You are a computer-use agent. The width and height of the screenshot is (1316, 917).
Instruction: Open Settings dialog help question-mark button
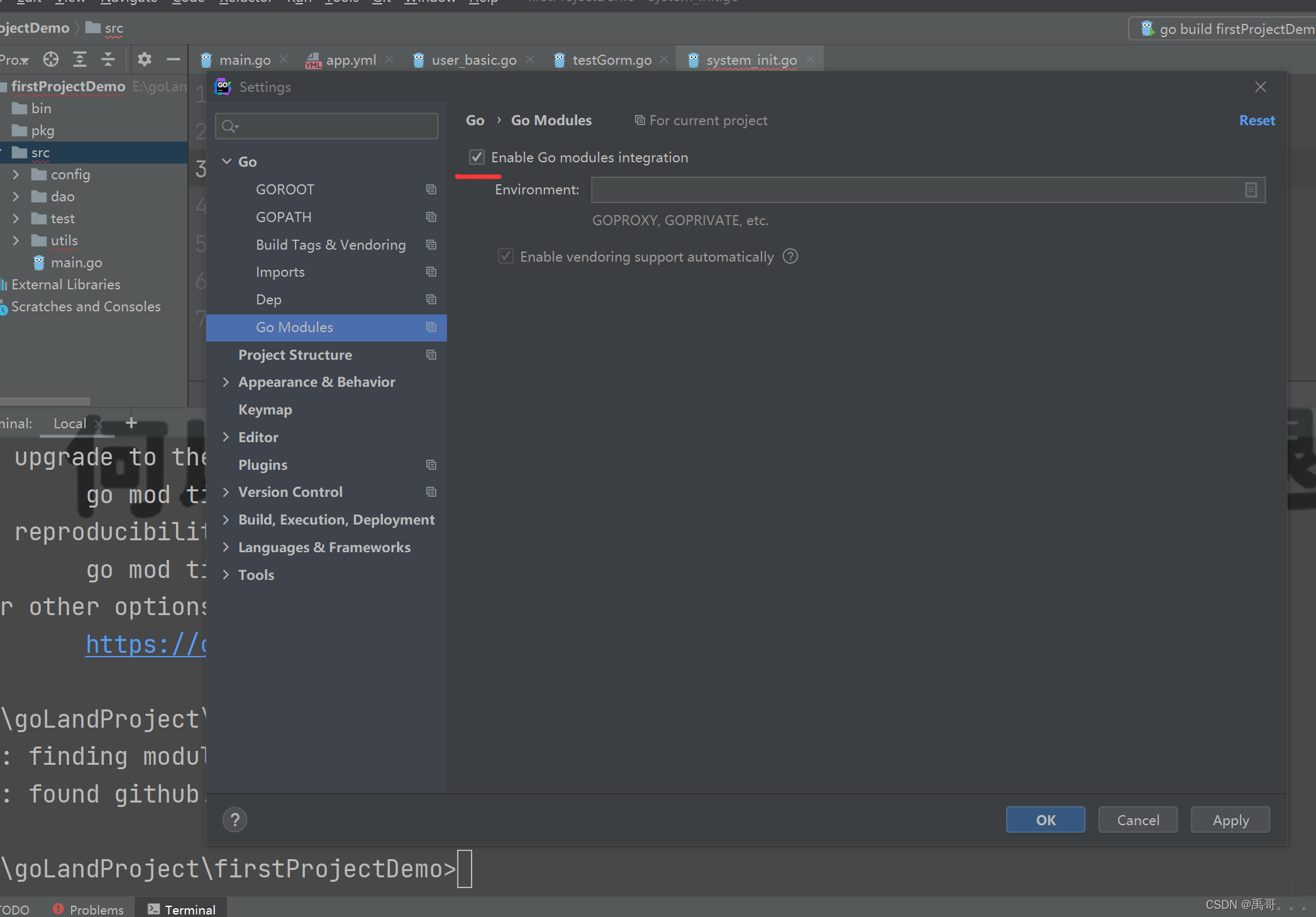pos(235,820)
